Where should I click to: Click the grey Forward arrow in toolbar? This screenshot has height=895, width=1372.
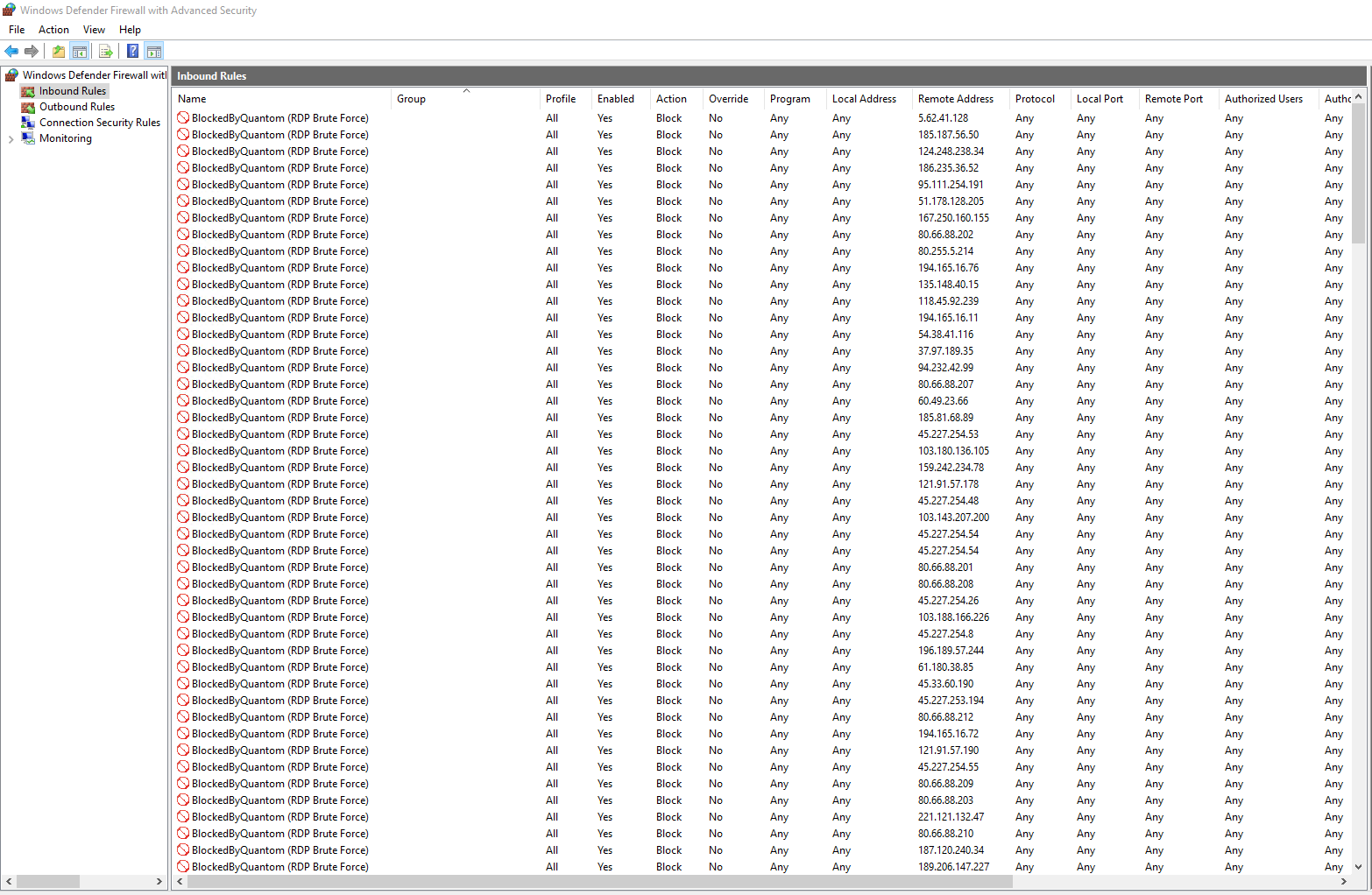point(32,52)
